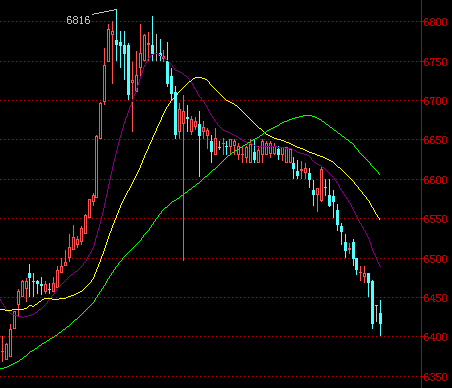Select the 6500 price axis label
Screen dimensions: 452x388
435,259
